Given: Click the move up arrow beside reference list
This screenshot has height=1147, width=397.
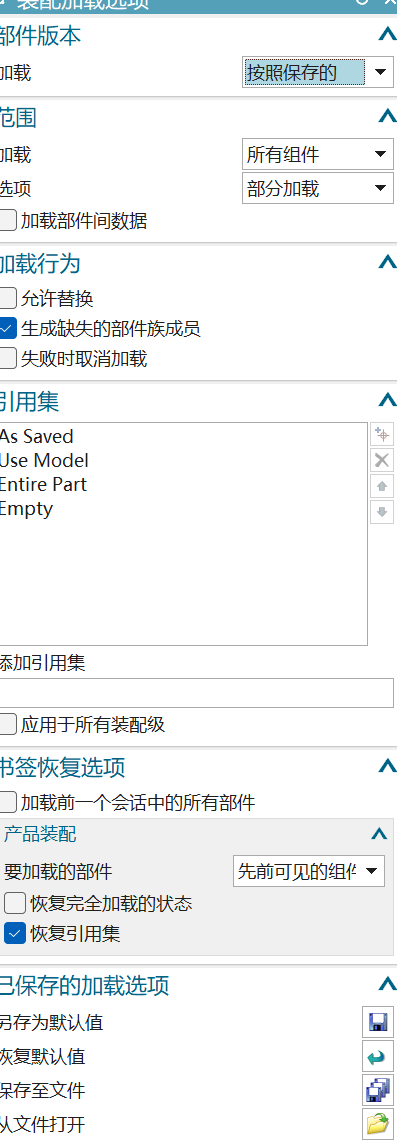Looking at the screenshot, I should click(x=382, y=486).
